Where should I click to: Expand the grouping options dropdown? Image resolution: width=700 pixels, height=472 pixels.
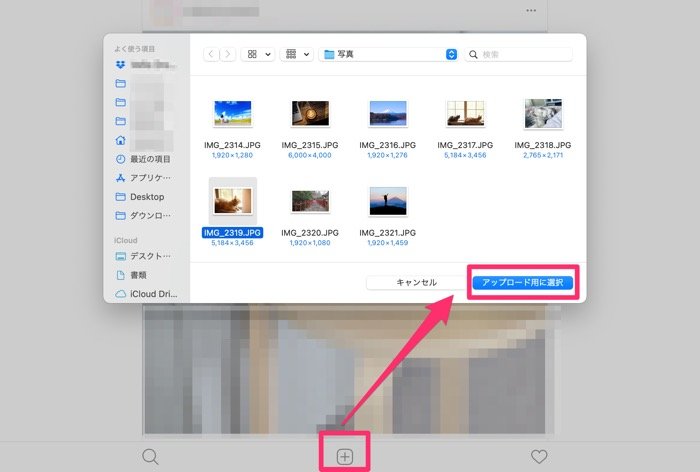[x=297, y=54]
